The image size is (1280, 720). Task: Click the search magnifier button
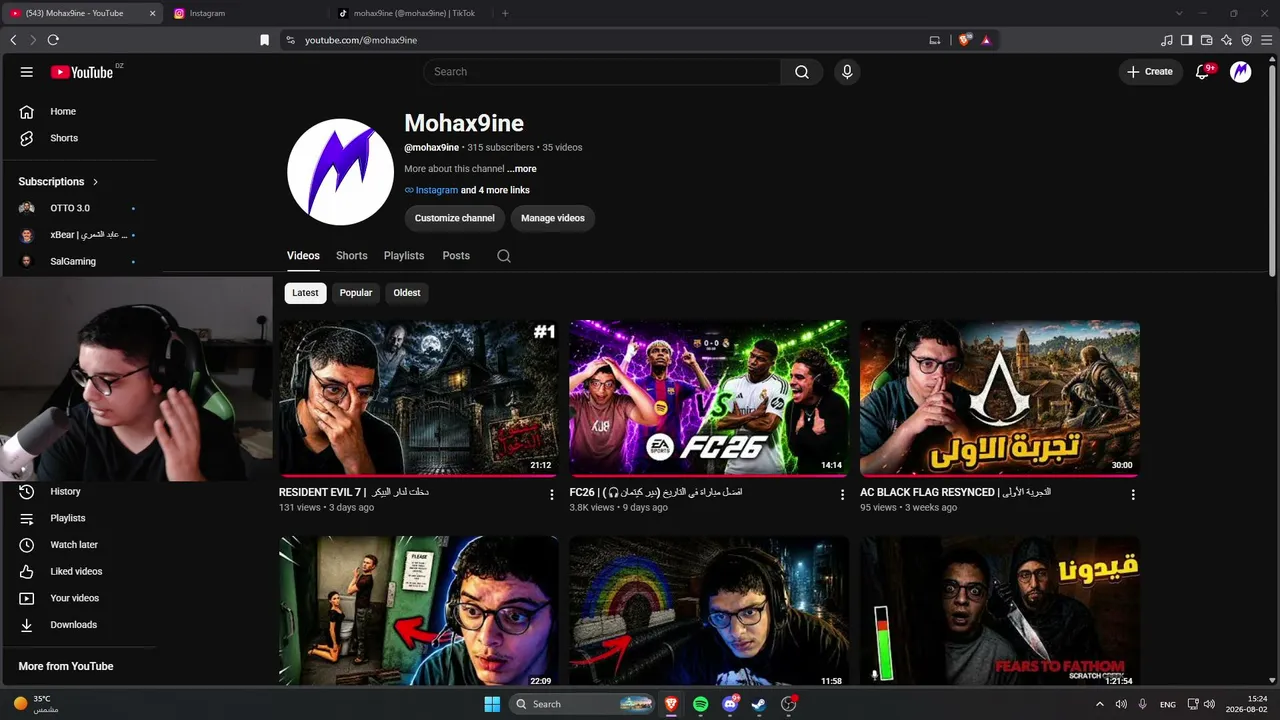pyautogui.click(x=802, y=72)
